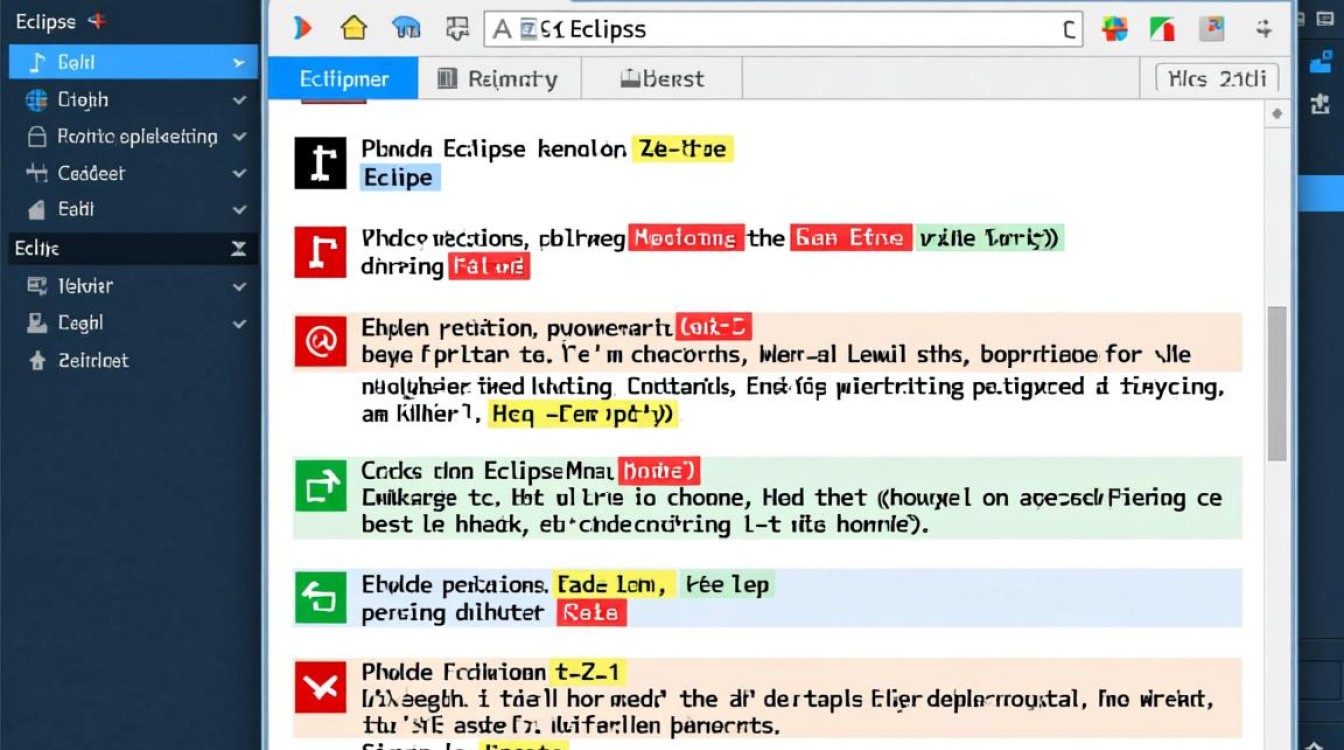
Task: Click the house-arrow icon beside Zelrdoet
Action: (x=37, y=360)
